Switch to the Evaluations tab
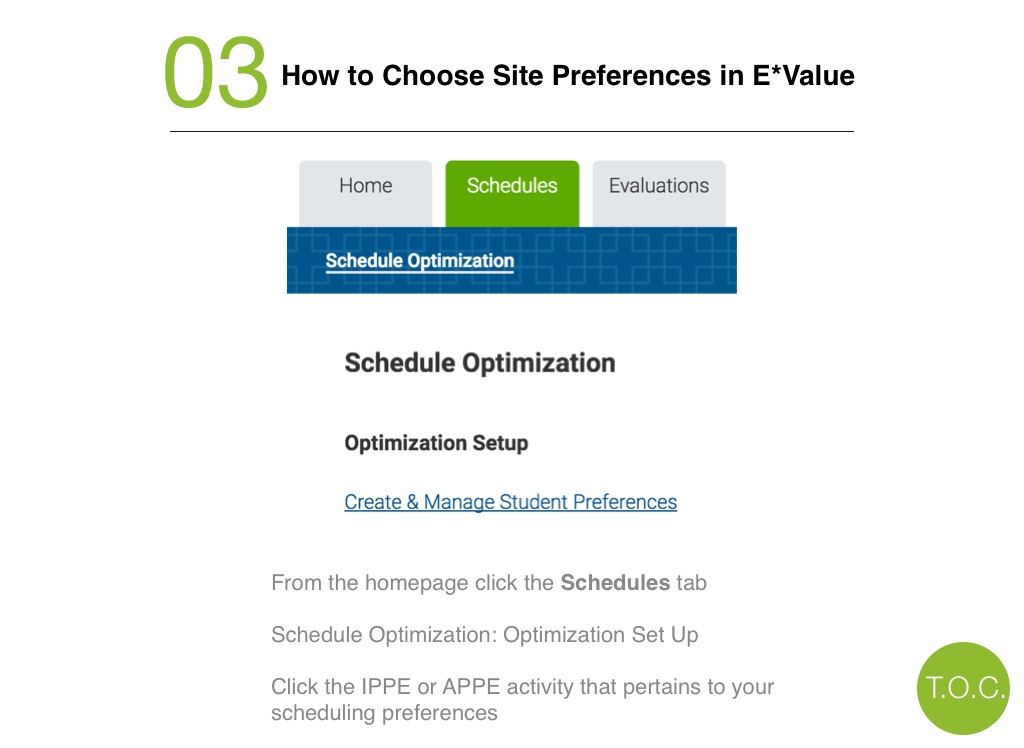This screenshot has height=748, width=1024. click(x=659, y=193)
